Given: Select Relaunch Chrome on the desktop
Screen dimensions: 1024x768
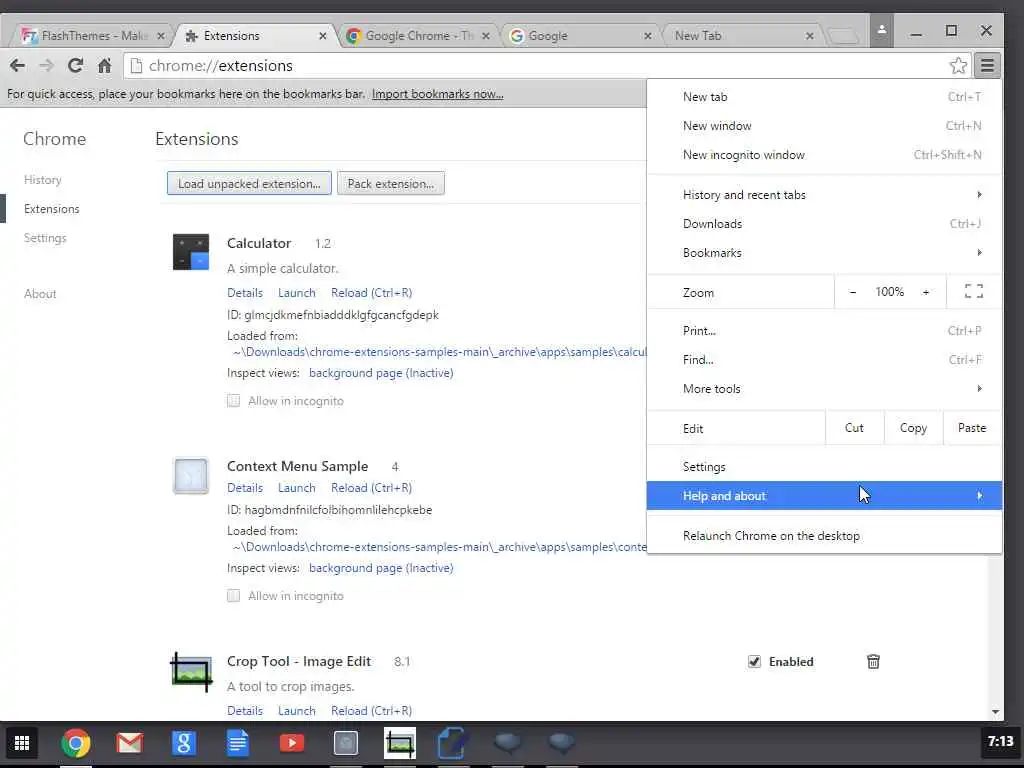Looking at the screenshot, I should [x=824, y=536].
